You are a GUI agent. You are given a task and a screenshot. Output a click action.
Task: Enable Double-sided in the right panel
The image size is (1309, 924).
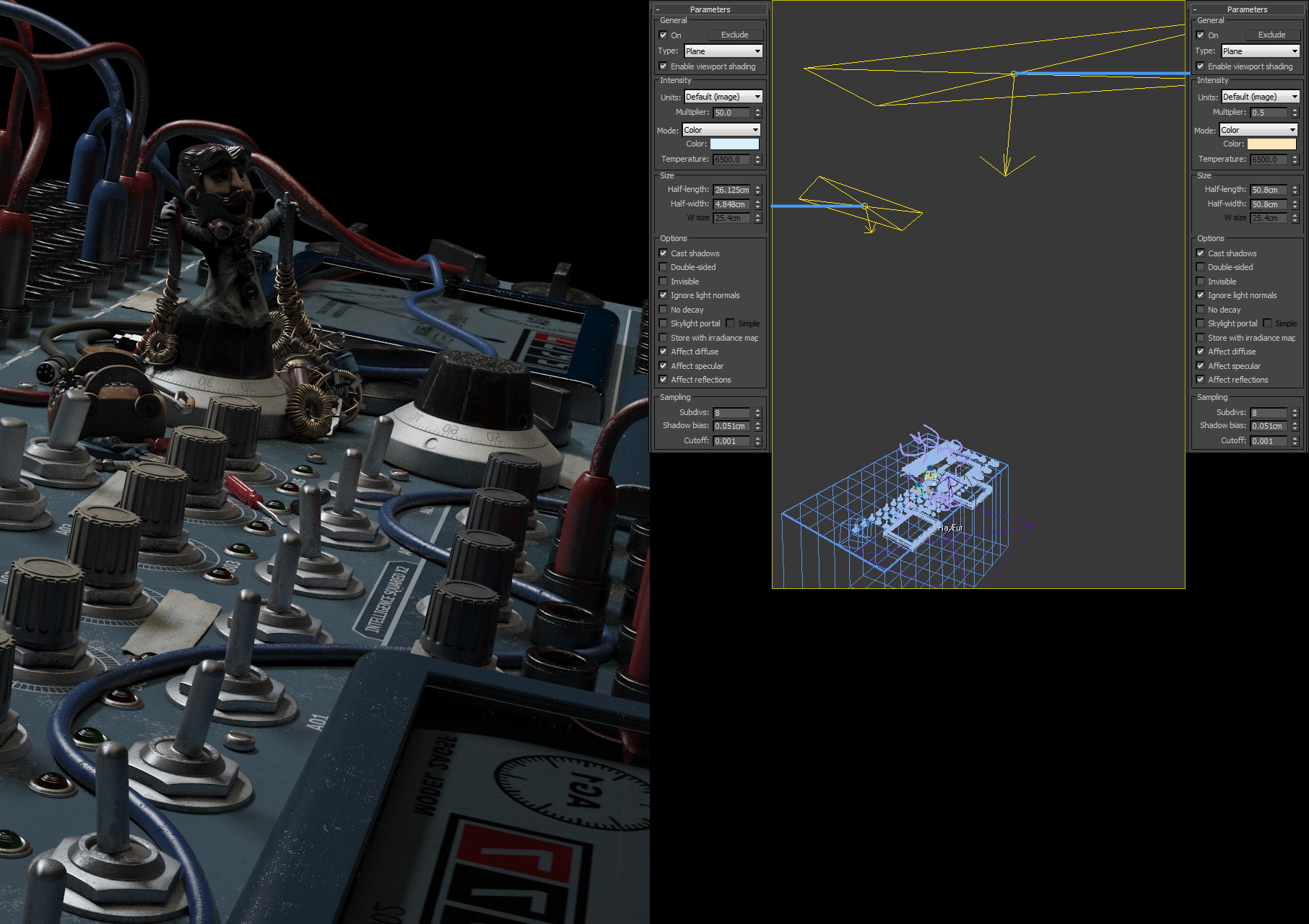[1201, 267]
